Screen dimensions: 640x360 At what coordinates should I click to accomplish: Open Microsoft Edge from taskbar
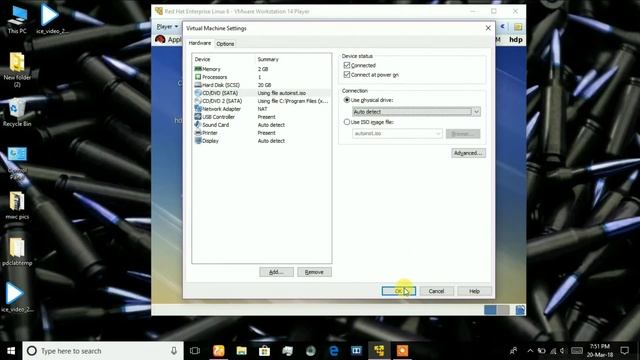tap(333, 351)
